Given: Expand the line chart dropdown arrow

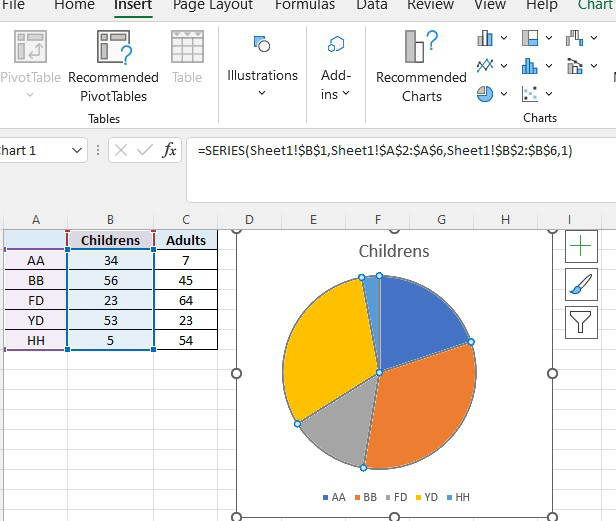Looking at the screenshot, I should (504, 66).
